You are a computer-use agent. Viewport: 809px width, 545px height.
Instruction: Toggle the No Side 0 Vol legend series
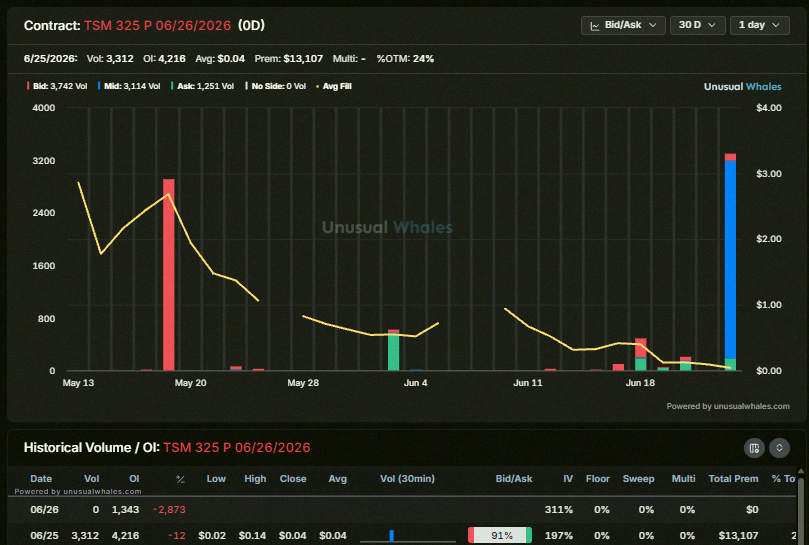click(x=276, y=86)
